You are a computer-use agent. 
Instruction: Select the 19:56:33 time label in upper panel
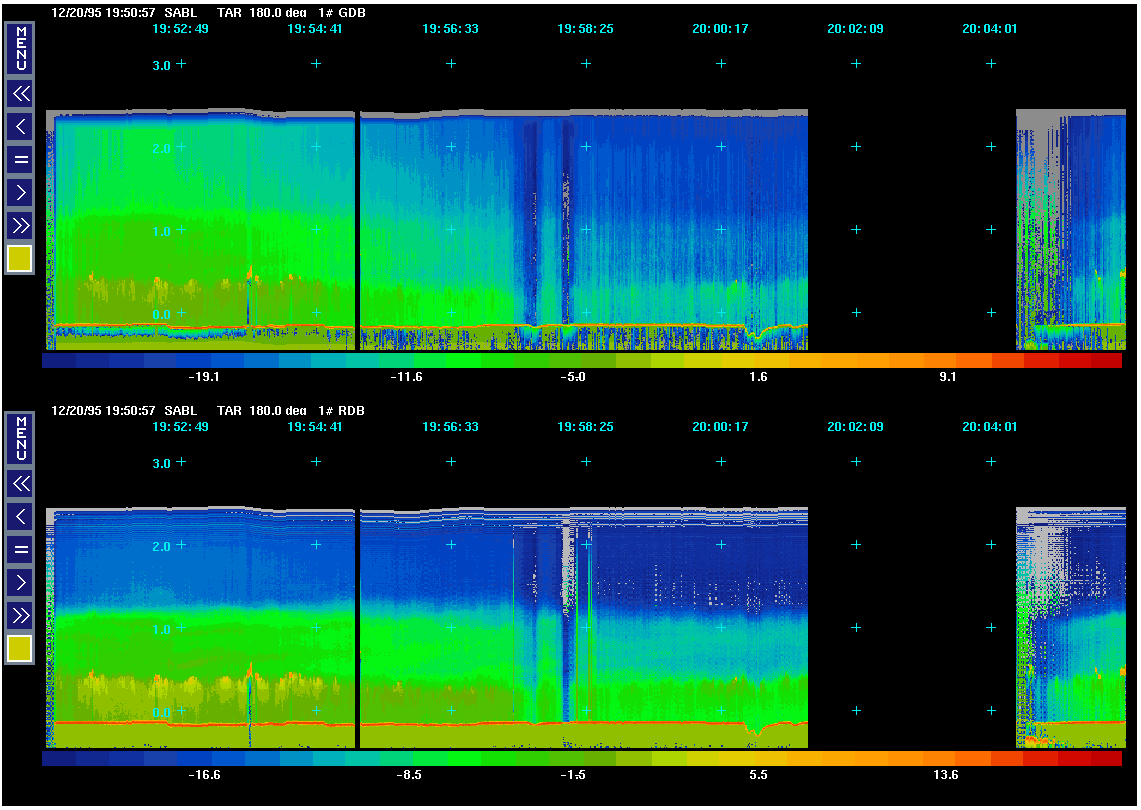pos(450,29)
